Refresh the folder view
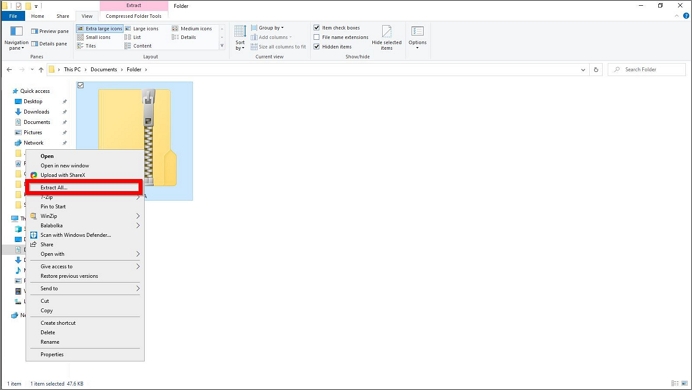The image size is (692, 390). click(x=596, y=70)
